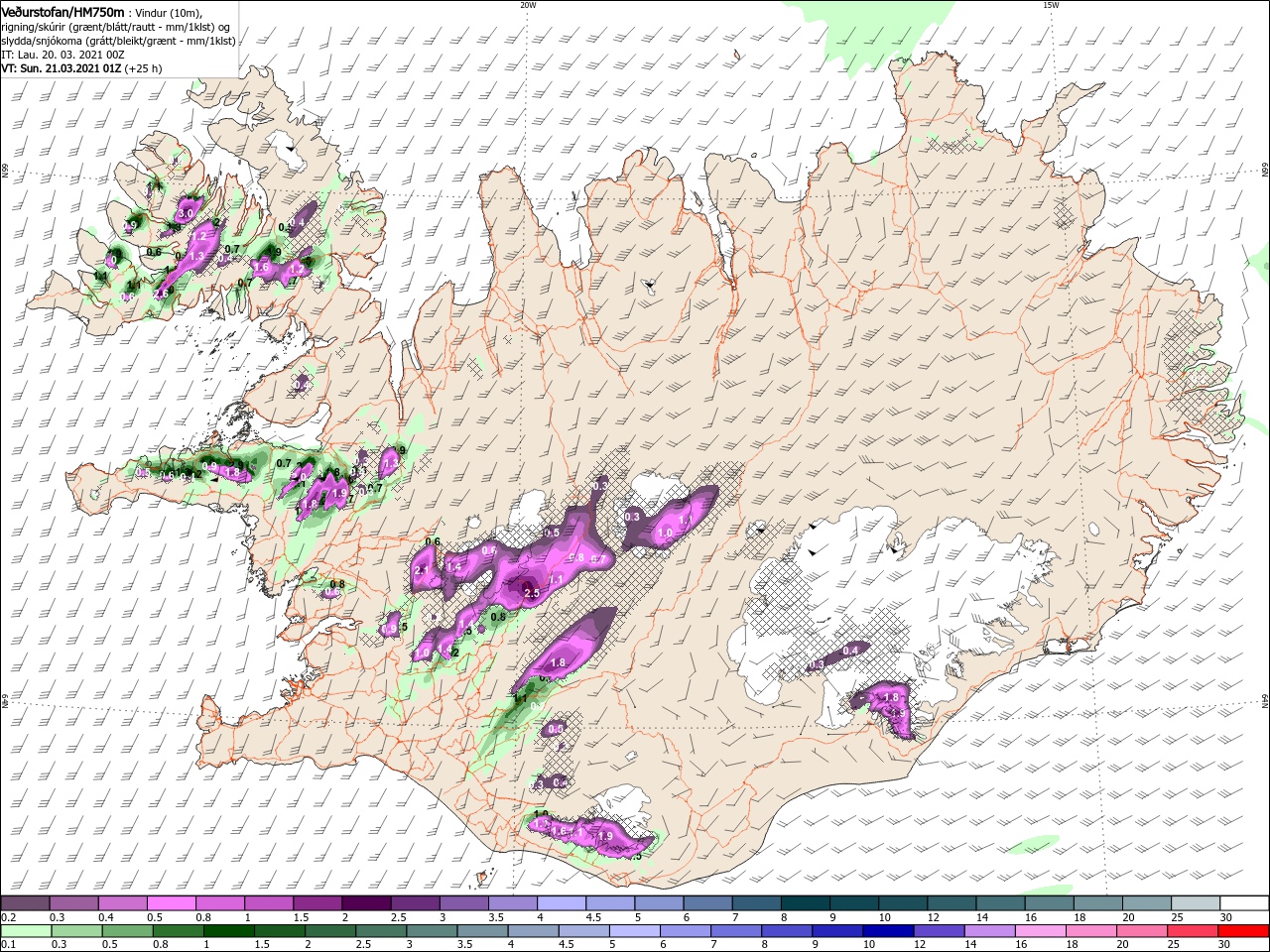1270x952 pixels.
Task: Click the 20W longitude label
Action: pos(528,5)
